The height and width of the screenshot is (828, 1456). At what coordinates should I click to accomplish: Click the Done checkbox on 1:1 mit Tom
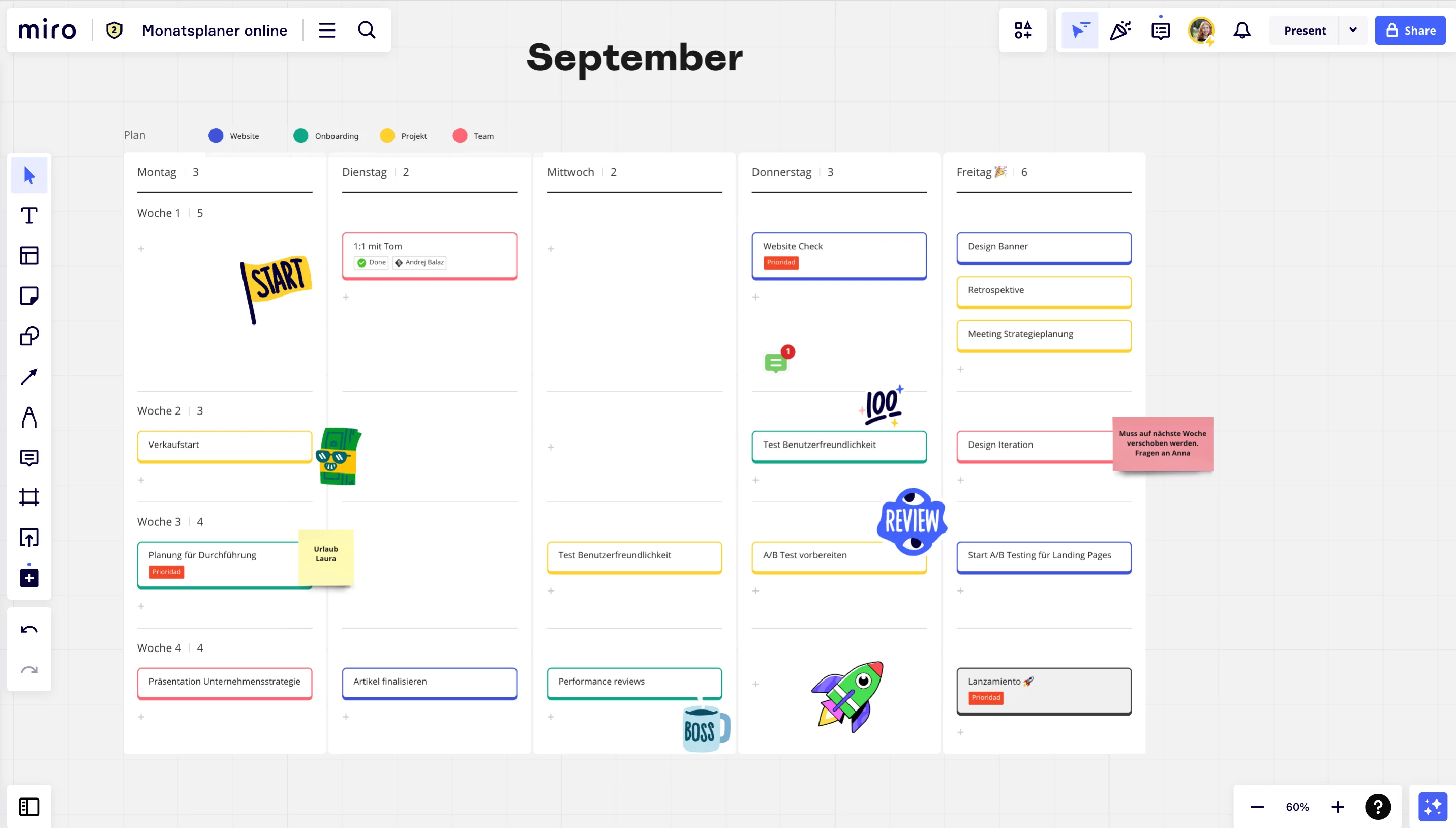pos(362,262)
